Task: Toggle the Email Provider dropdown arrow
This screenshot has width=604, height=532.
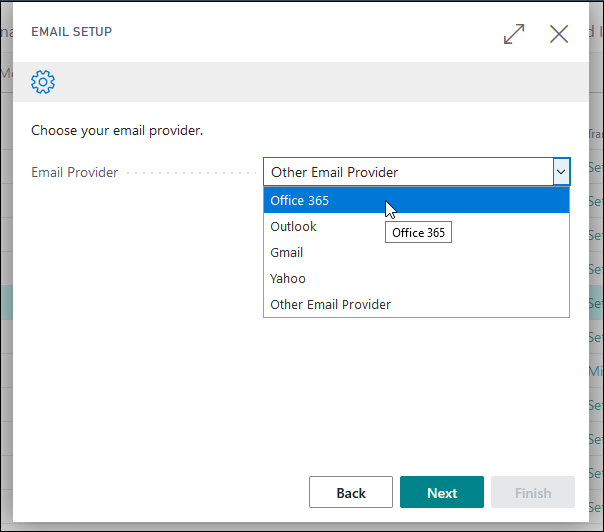Action: pos(561,172)
